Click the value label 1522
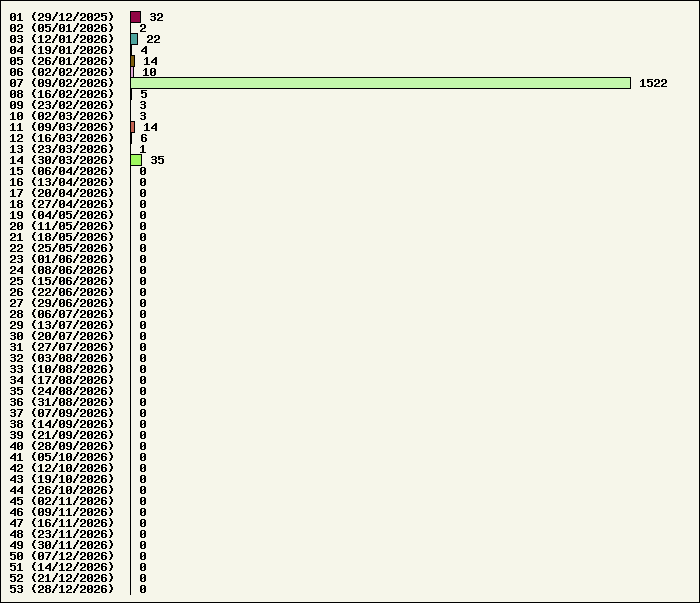Viewport: 700px width, 603px height. (x=653, y=83)
